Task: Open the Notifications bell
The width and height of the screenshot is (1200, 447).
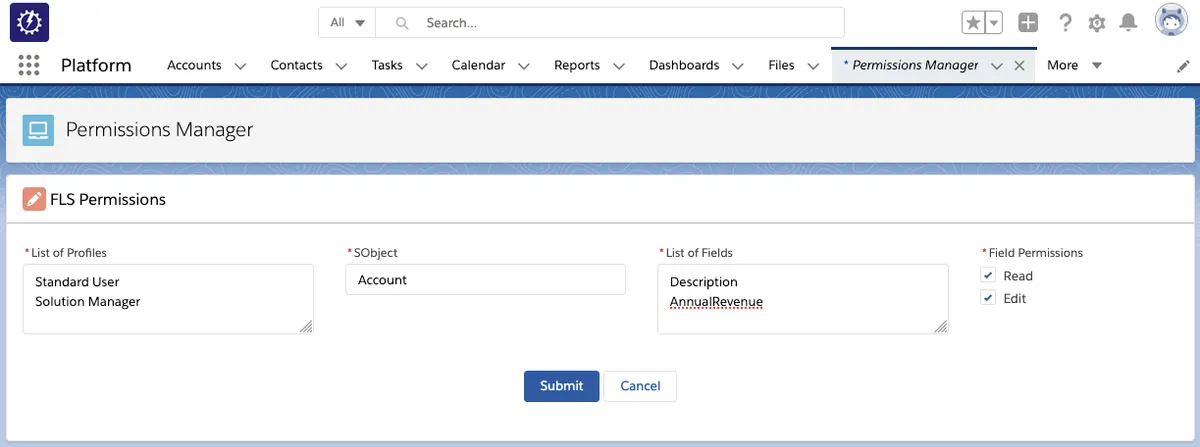Action: [x=1128, y=22]
